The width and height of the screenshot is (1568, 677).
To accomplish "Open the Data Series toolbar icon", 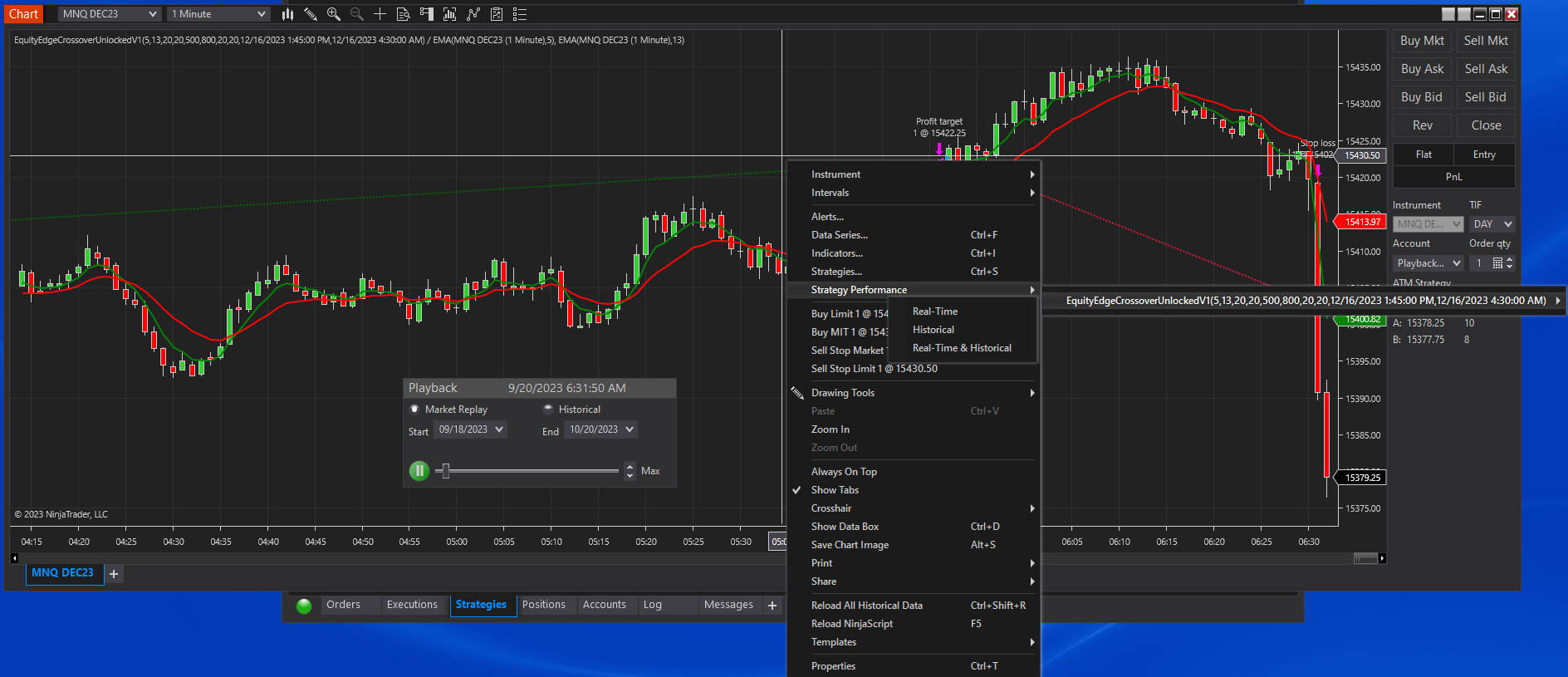I will coord(404,14).
